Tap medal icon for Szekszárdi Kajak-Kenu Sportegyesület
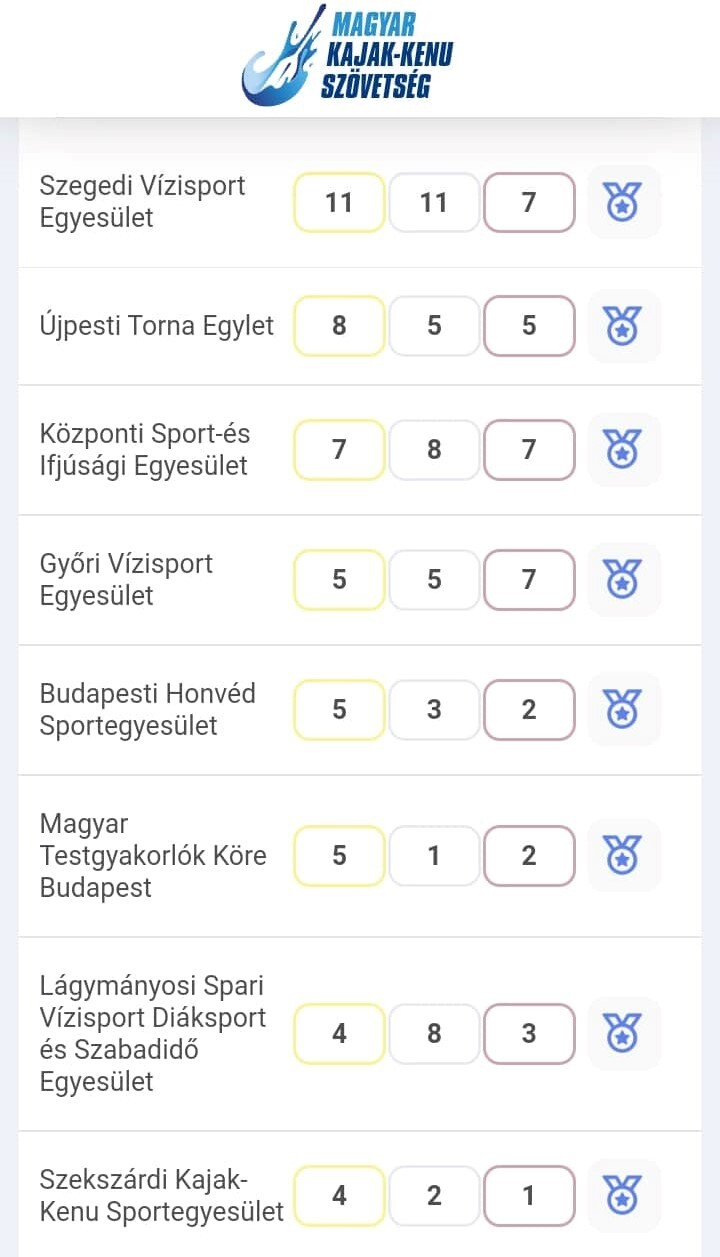 (x=623, y=1196)
